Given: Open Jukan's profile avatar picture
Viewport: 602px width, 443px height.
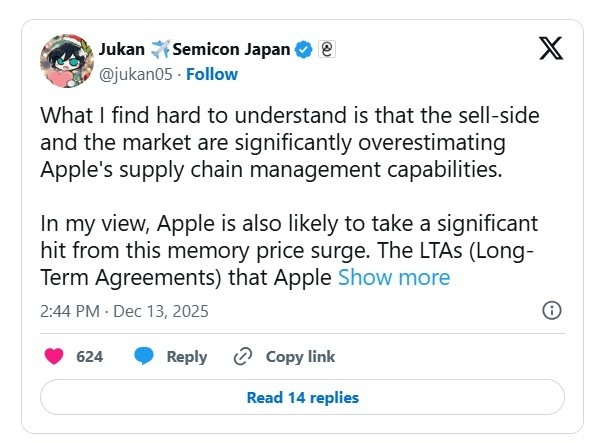Looking at the screenshot, I should (67, 61).
